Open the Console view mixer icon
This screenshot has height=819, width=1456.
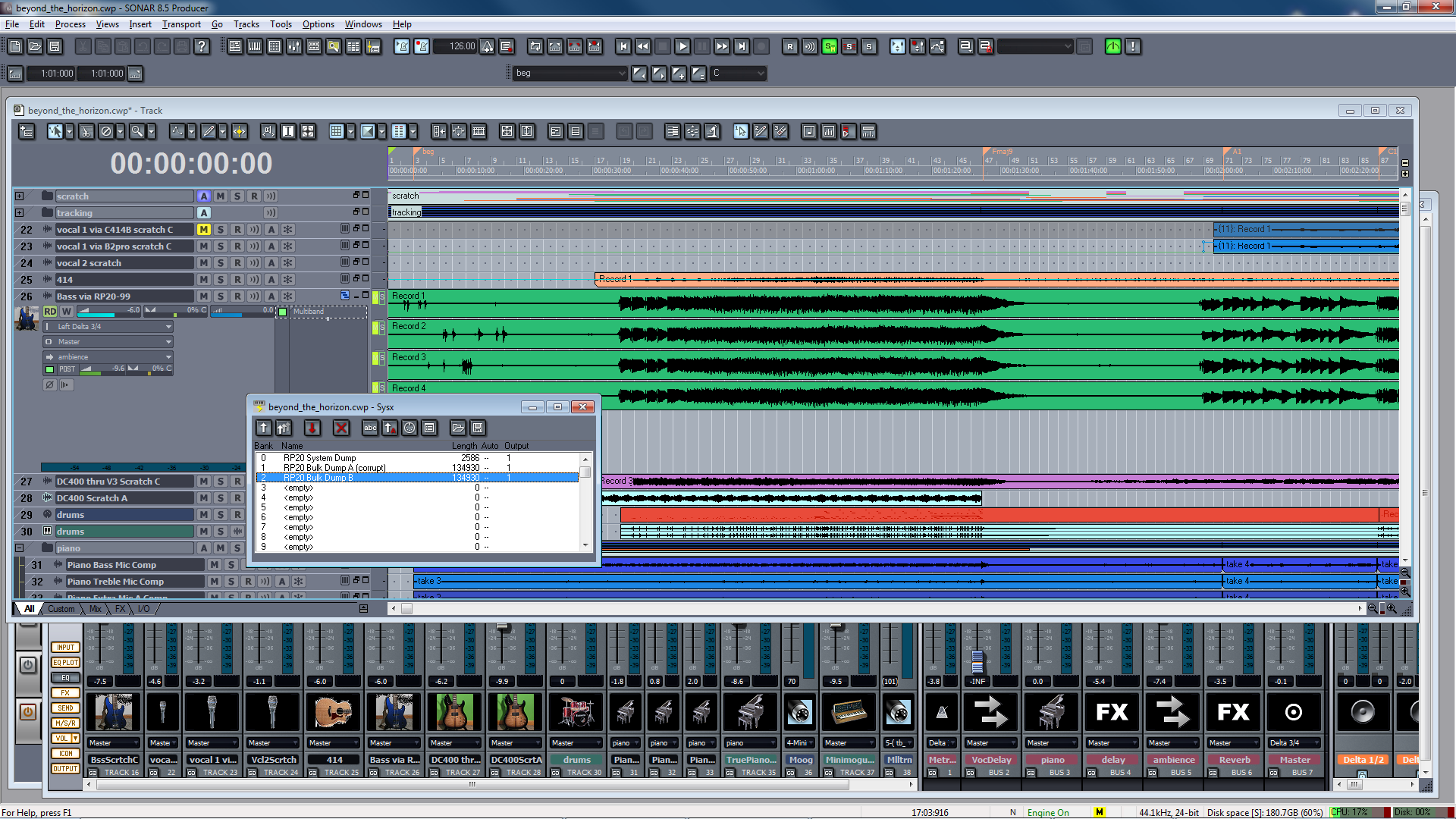[294, 46]
